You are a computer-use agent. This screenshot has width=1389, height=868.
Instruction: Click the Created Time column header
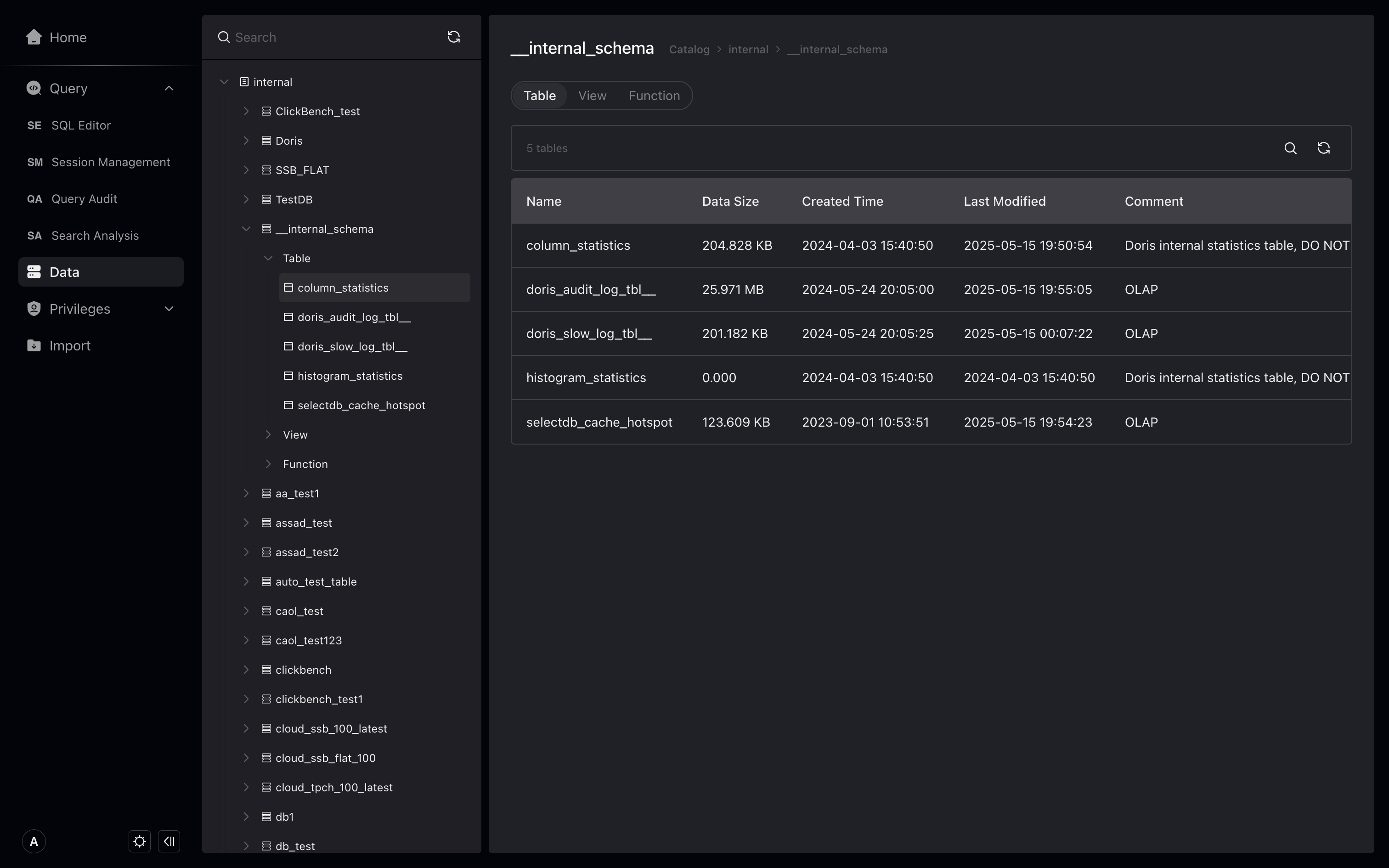842,202
